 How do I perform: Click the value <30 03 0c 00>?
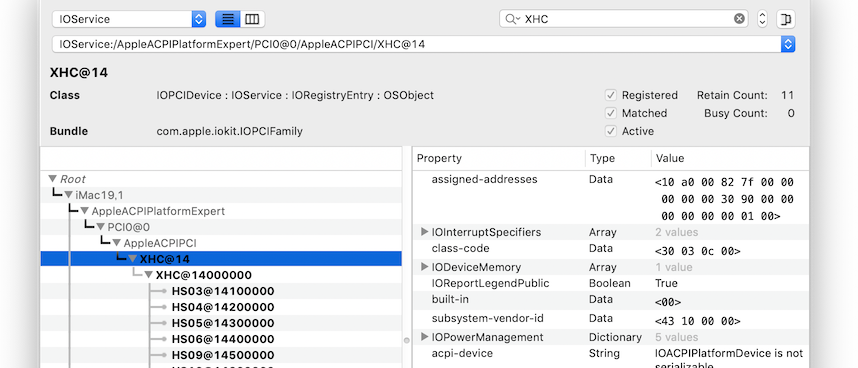point(697,252)
